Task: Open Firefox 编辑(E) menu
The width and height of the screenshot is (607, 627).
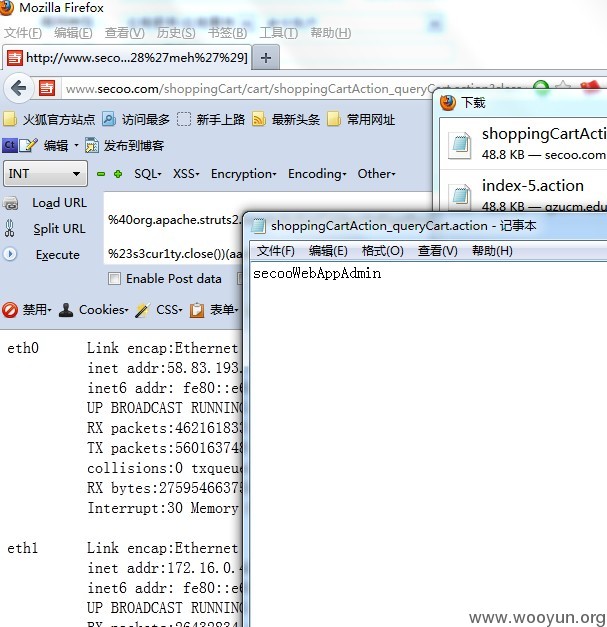Action: tap(73, 32)
